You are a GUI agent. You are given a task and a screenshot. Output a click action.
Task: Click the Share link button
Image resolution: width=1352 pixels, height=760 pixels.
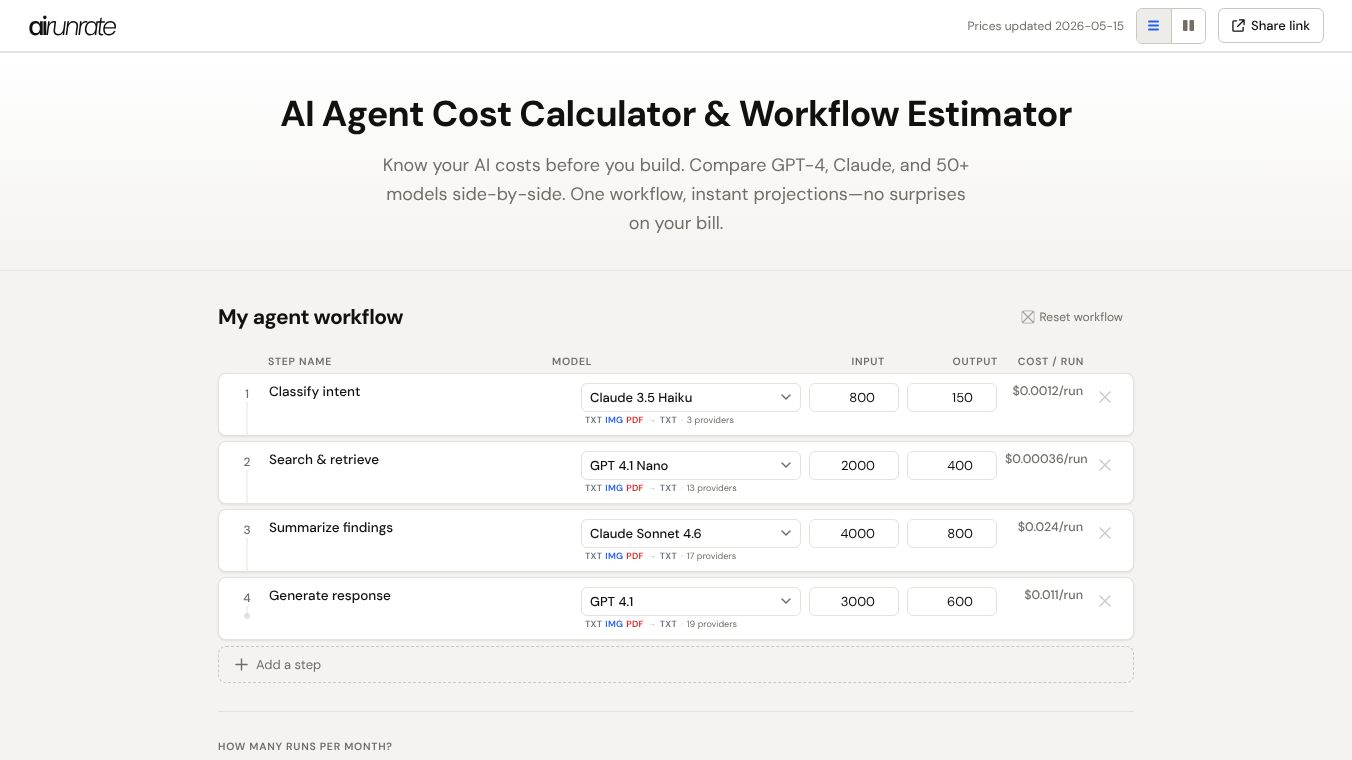(1271, 26)
